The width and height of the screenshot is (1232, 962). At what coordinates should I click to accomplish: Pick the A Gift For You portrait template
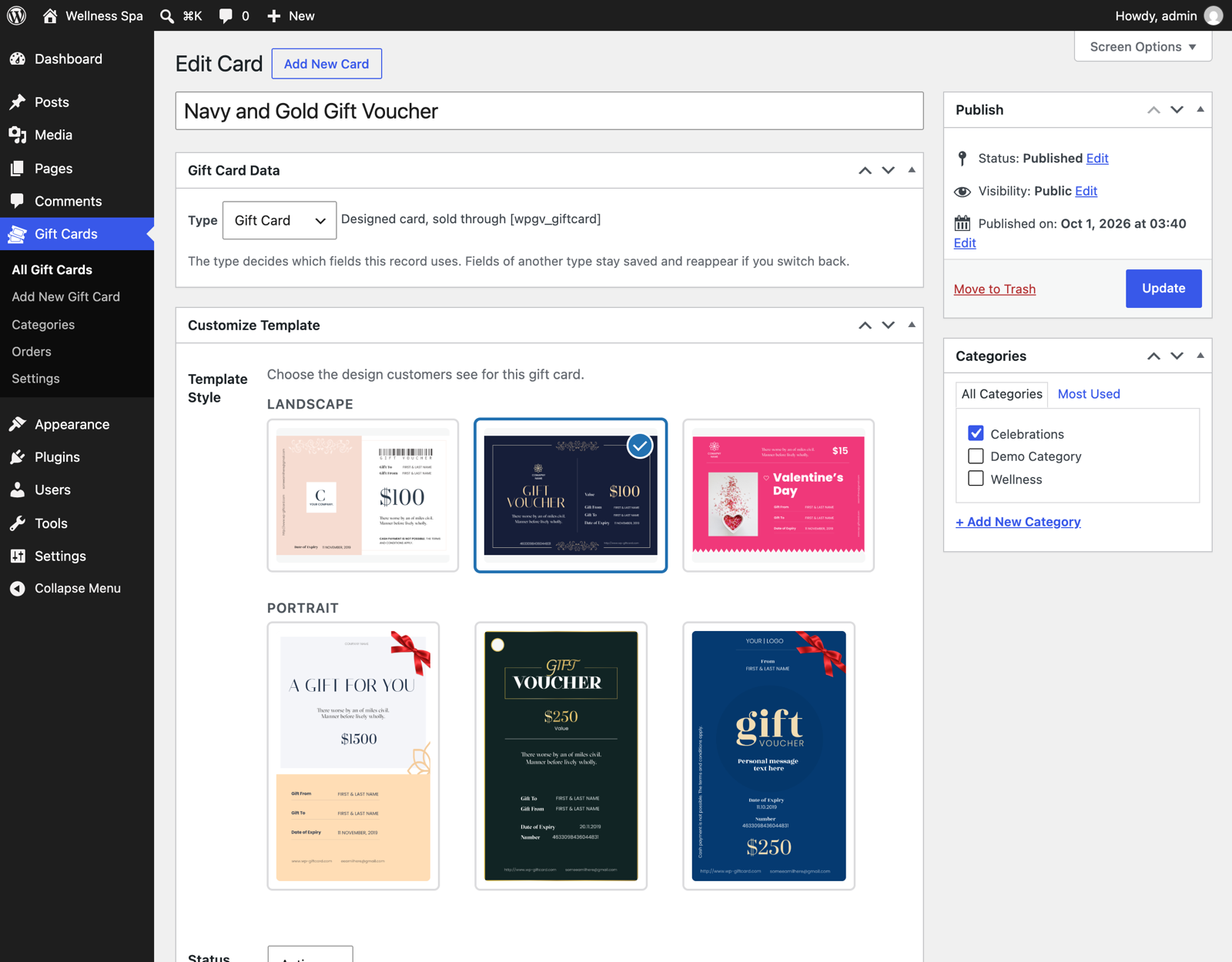point(353,756)
